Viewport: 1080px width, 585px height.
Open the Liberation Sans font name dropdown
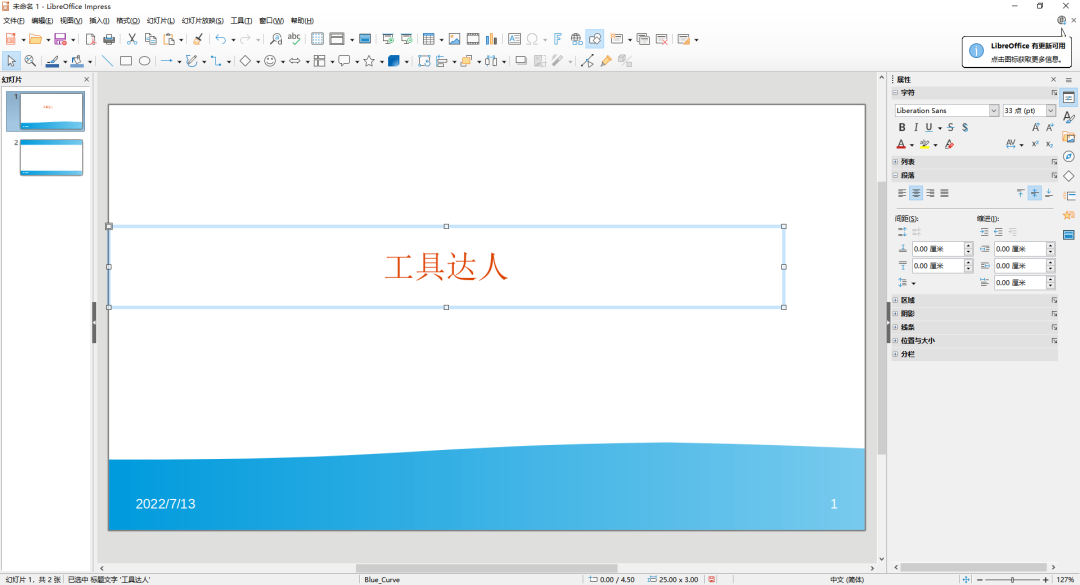coord(993,110)
